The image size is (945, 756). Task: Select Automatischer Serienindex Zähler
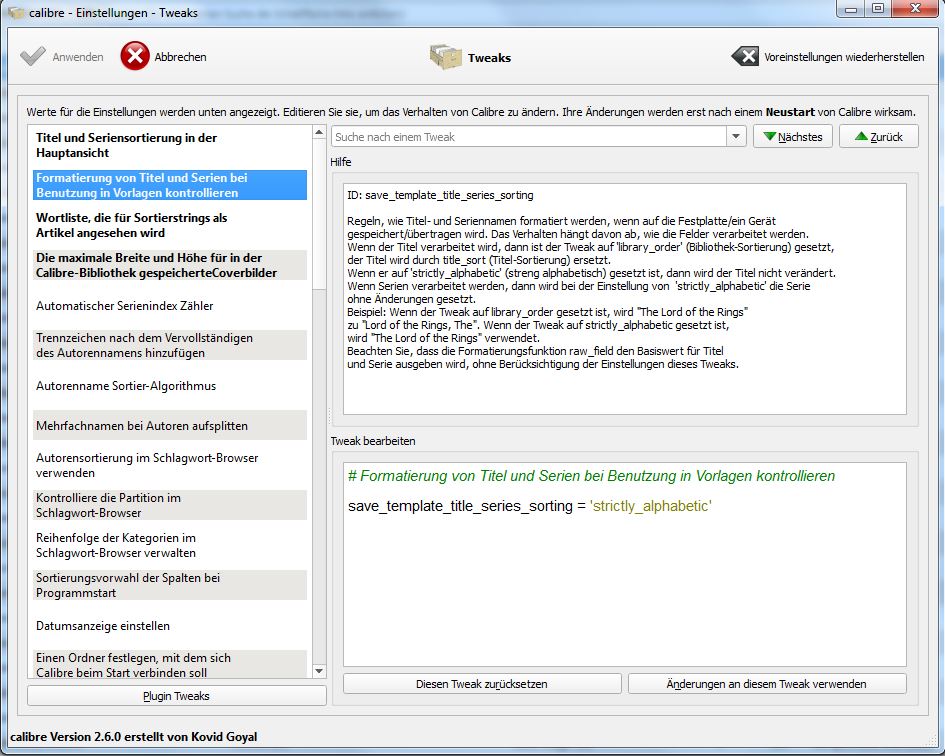(x=170, y=305)
